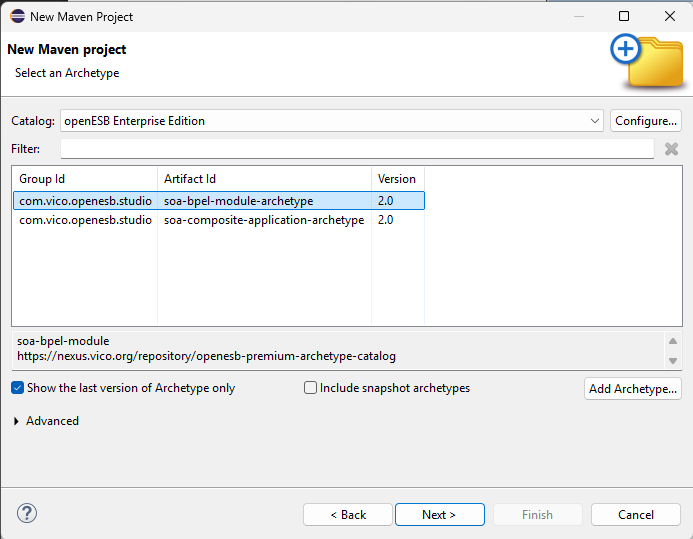Click the Eclipse icon in title bar
This screenshot has height=539, width=693.
(x=18, y=16)
